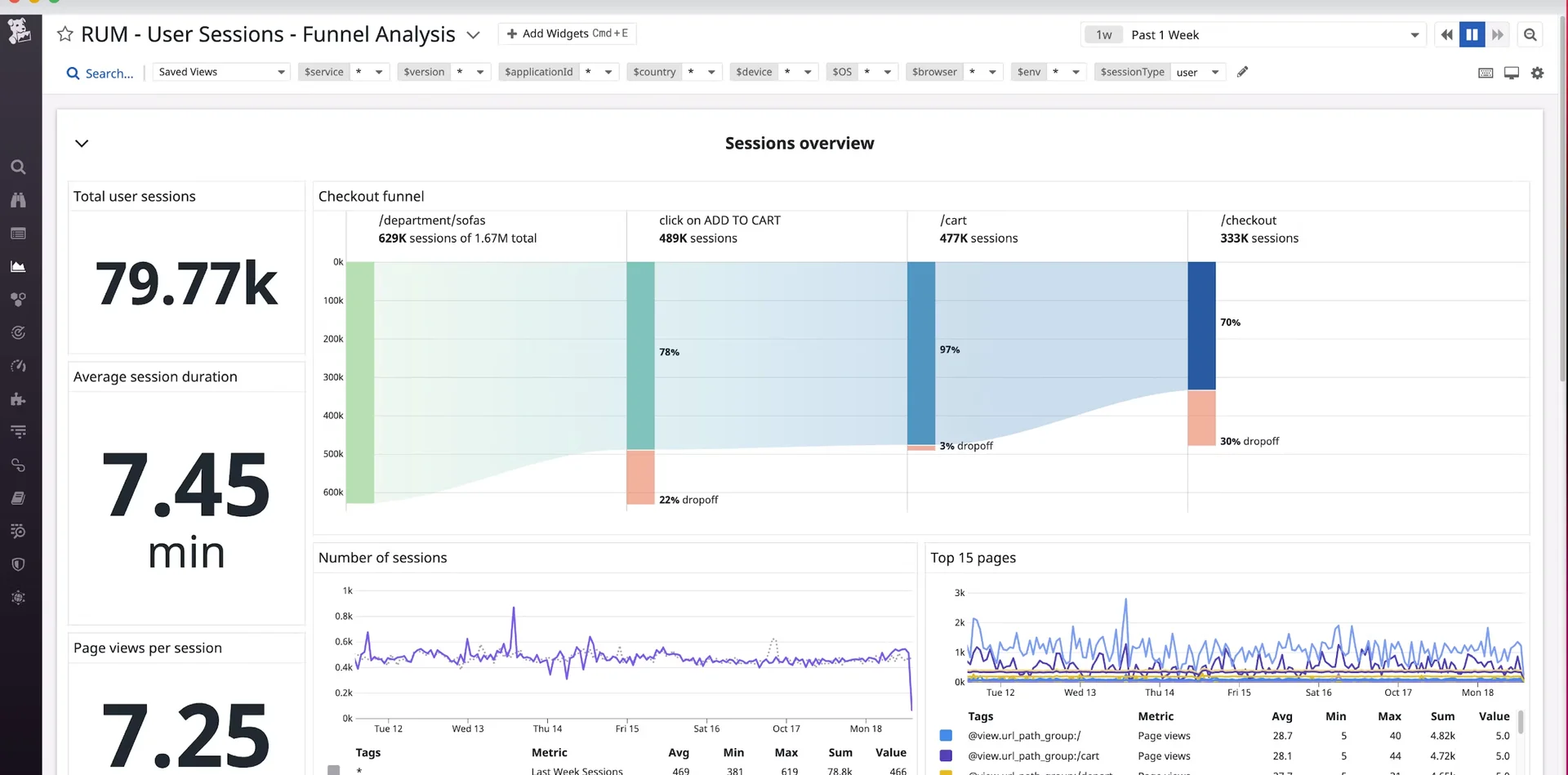Open the Saved Views dropdown

[220, 71]
